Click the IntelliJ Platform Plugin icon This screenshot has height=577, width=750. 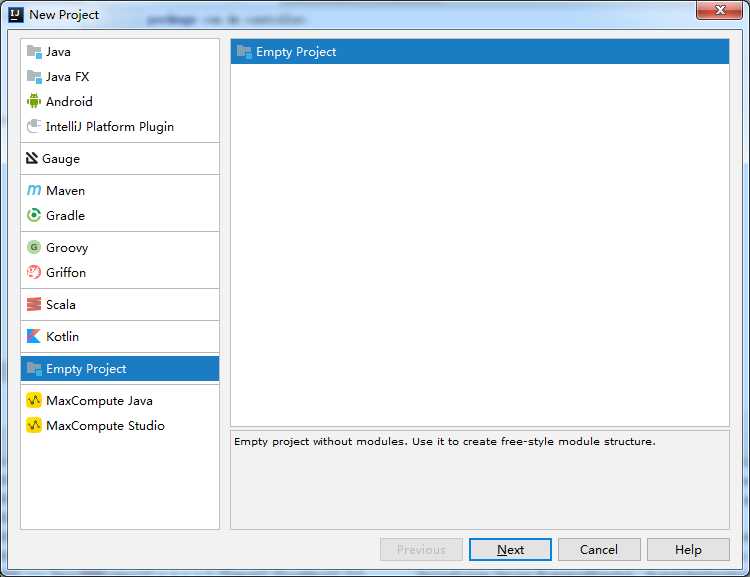34,126
